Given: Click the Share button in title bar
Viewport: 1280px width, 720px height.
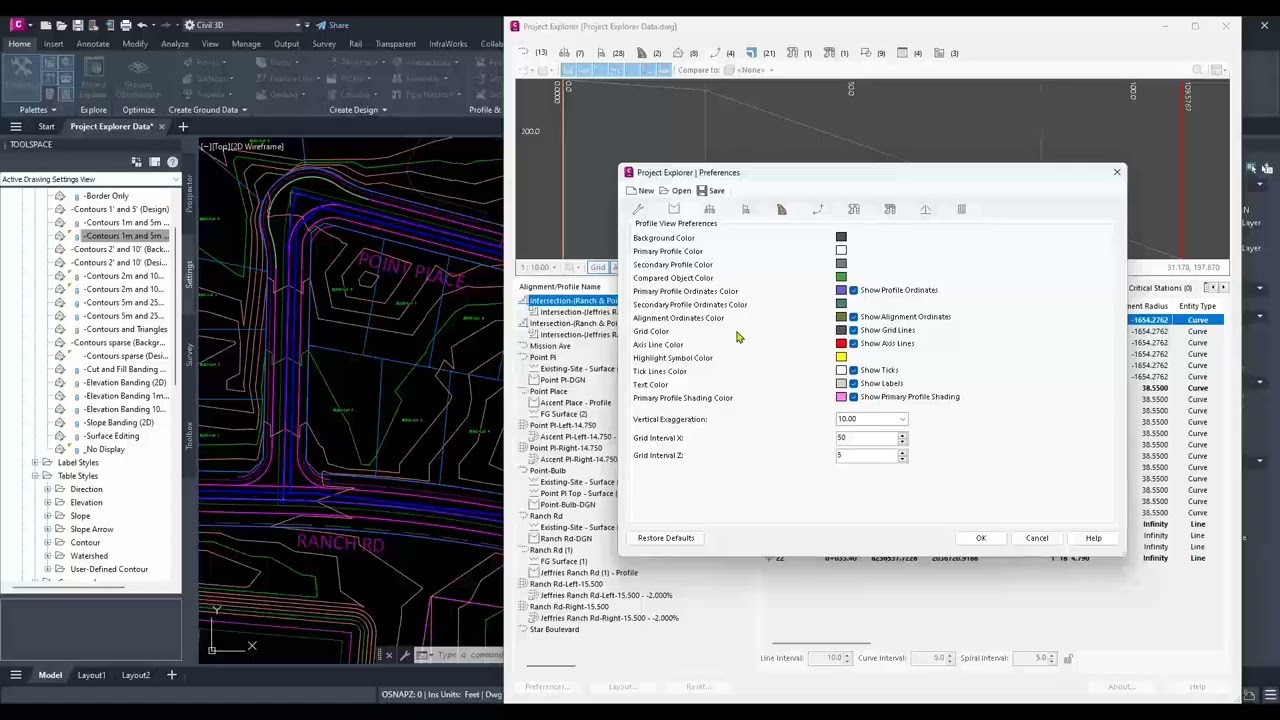Looking at the screenshot, I should [333, 25].
